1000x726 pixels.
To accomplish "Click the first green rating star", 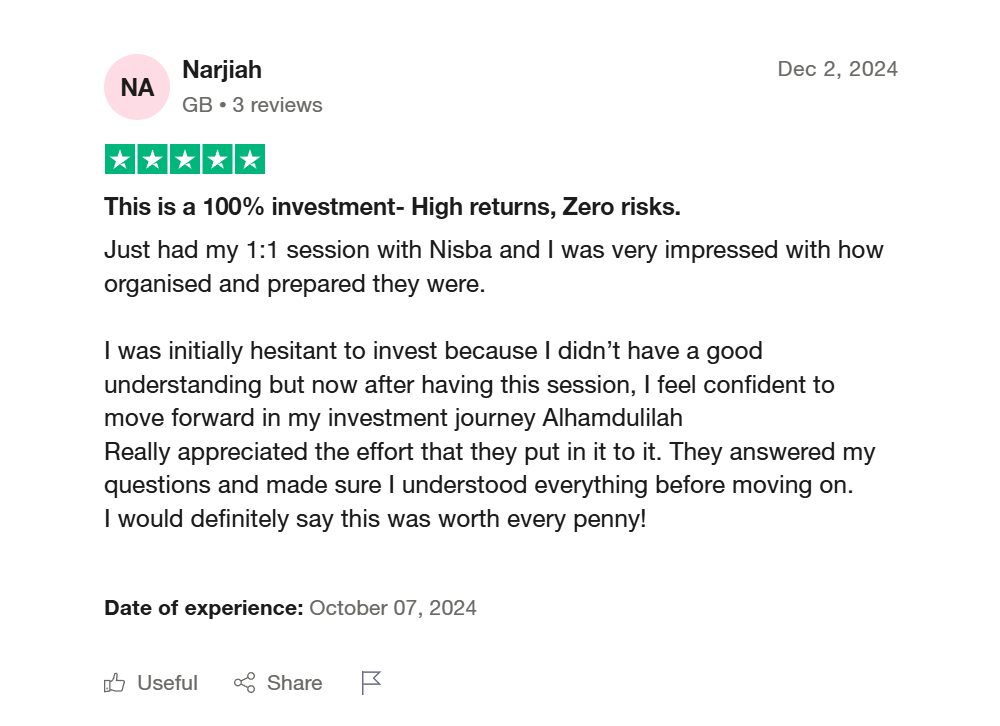I will [120, 160].
